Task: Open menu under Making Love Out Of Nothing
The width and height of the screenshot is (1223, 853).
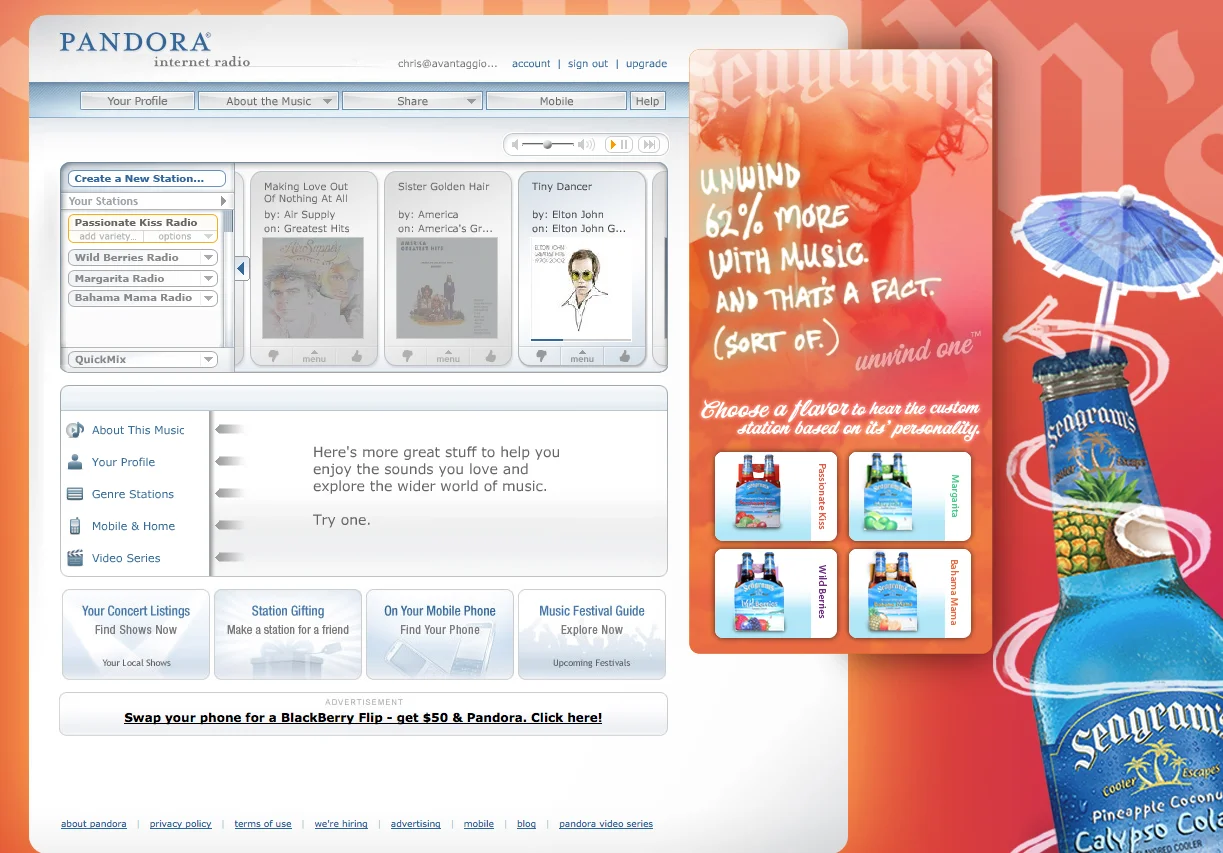Action: [x=314, y=356]
